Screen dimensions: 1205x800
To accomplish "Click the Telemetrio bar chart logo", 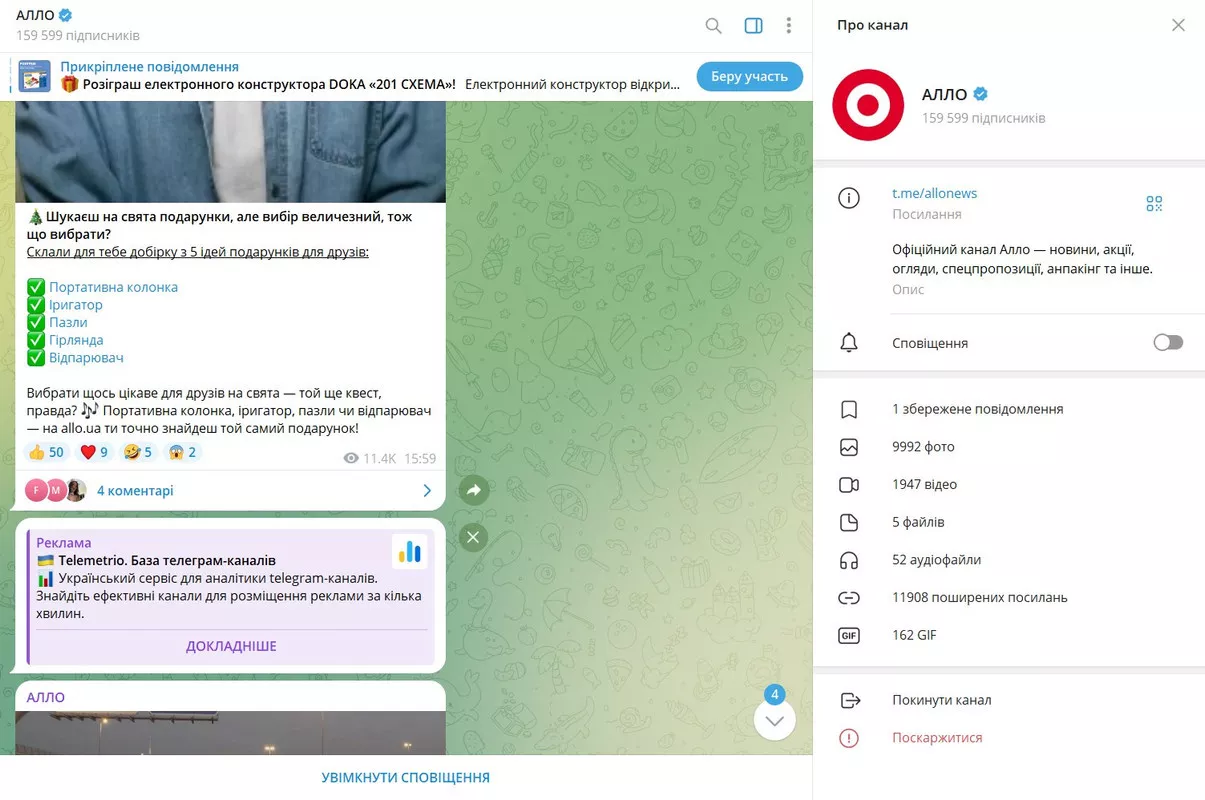I will (x=409, y=552).
